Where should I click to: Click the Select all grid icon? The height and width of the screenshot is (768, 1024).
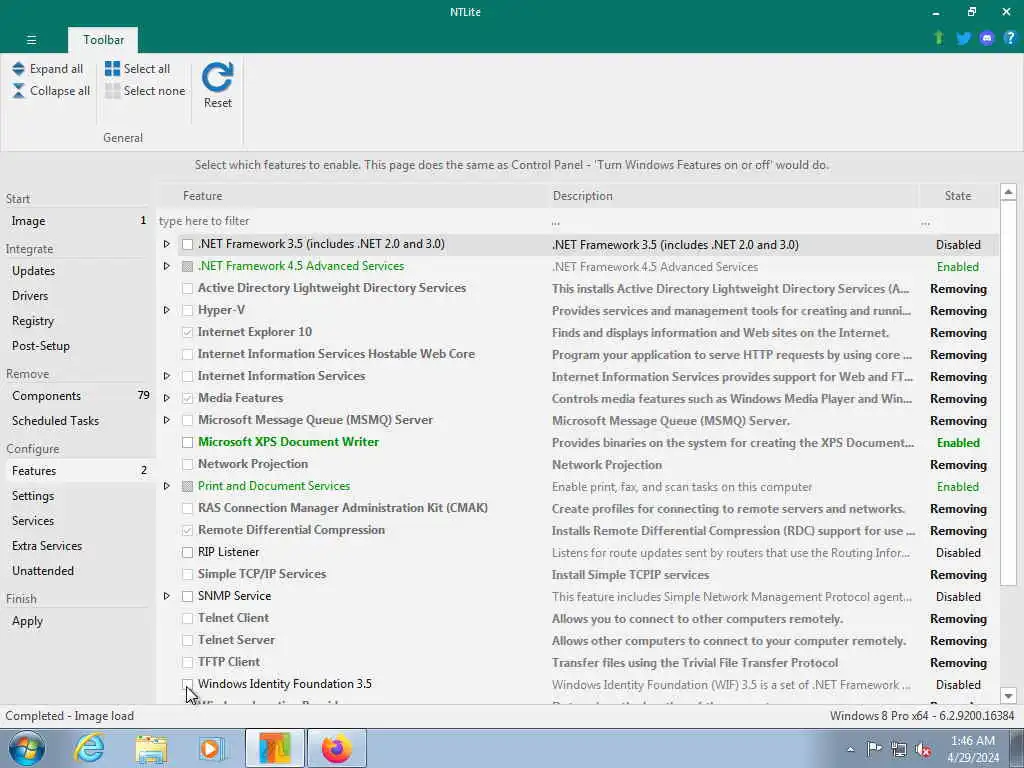click(x=112, y=69)
